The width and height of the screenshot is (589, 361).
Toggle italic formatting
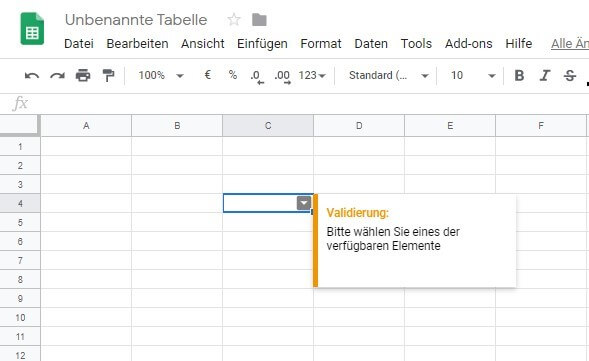[545, 76]
